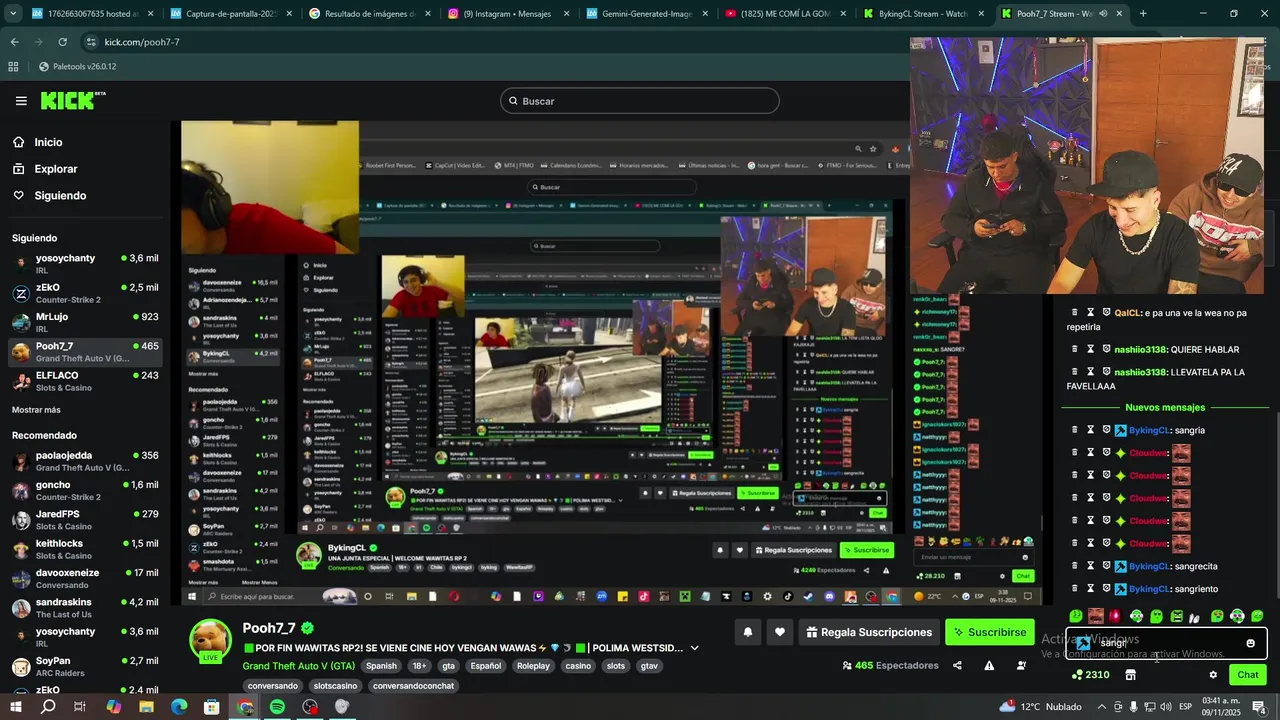The image size is (1280, 720).
Task: Open Spotify from the taskbar
Action: [277, 707]
